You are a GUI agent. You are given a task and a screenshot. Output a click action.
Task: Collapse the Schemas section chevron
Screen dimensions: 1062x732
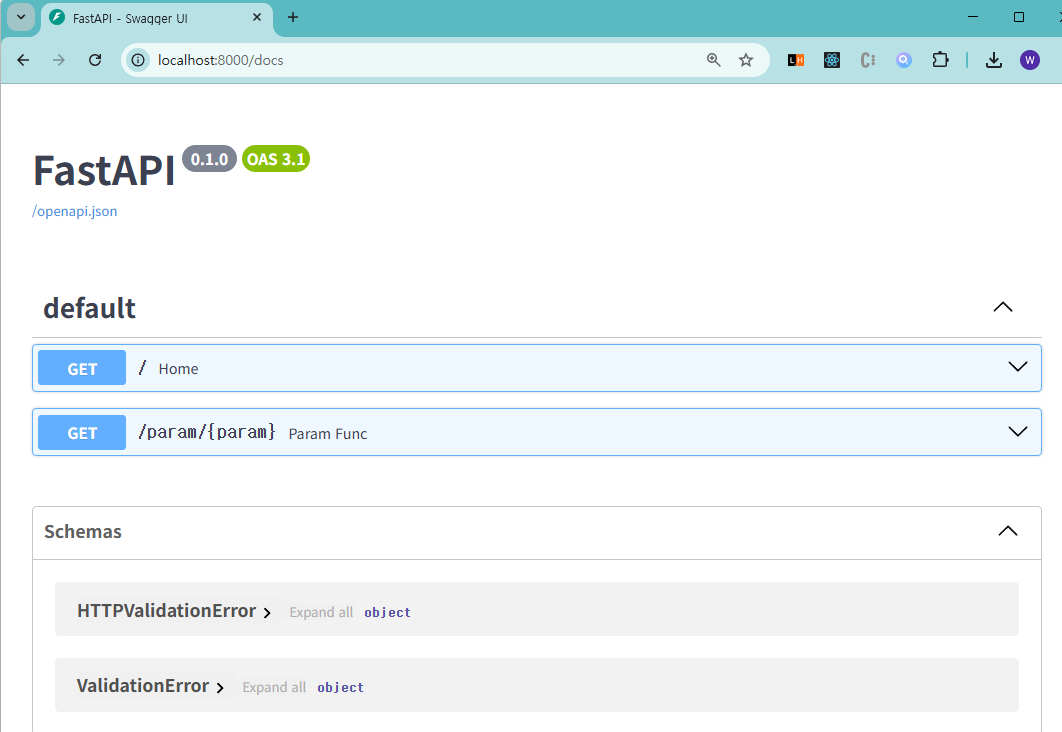1008,532
